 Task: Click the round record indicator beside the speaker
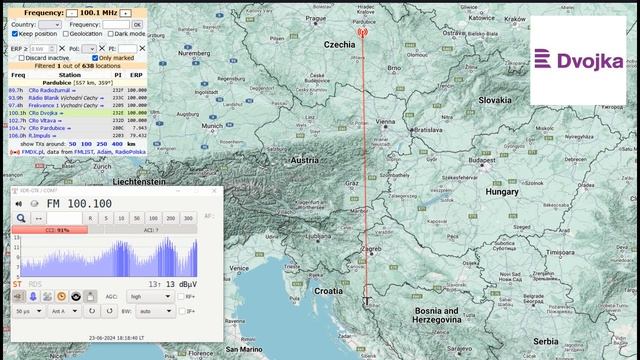tap(34, 204)
